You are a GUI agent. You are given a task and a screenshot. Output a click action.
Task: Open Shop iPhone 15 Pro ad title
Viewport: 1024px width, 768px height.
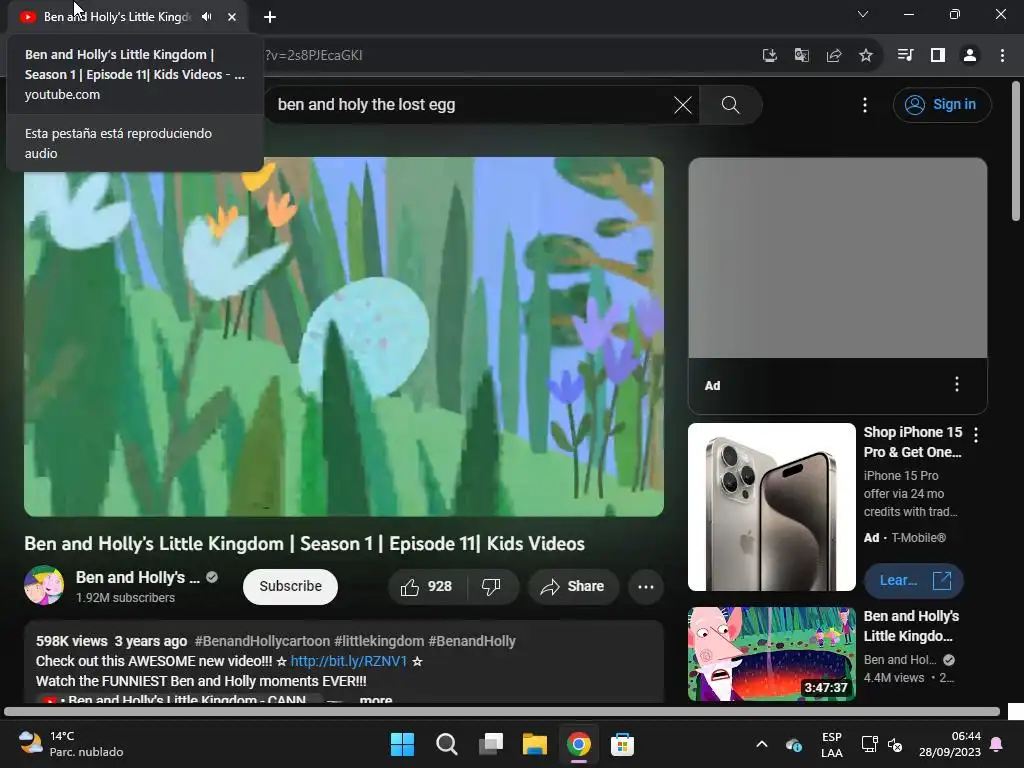pos(913,442)
